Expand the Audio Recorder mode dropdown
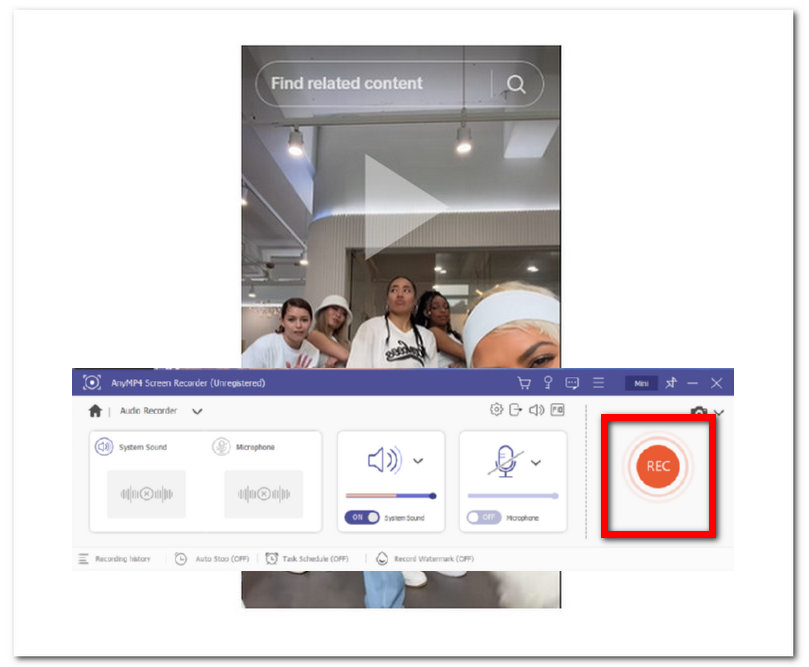This screenshot has height=667, width=809. [x=197, y=411]
